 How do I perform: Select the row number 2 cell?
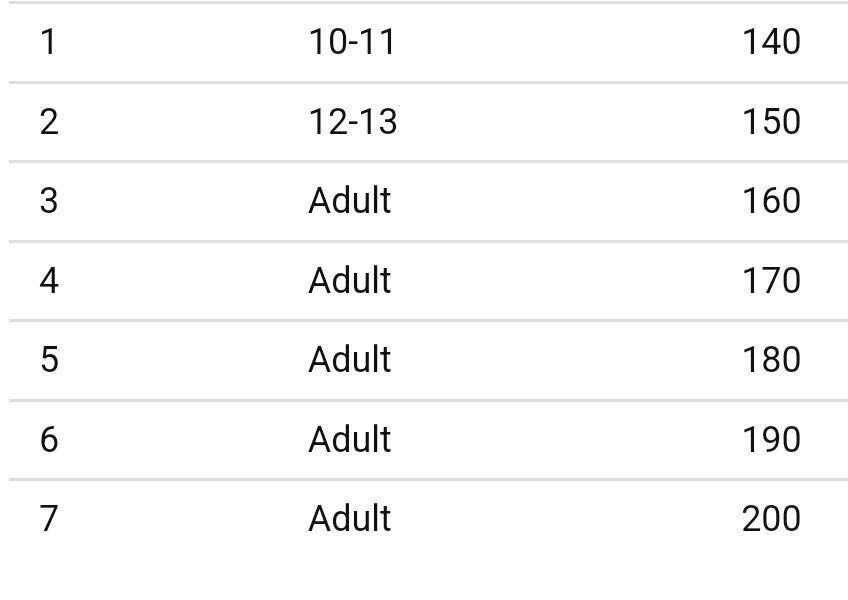point(49,122)
